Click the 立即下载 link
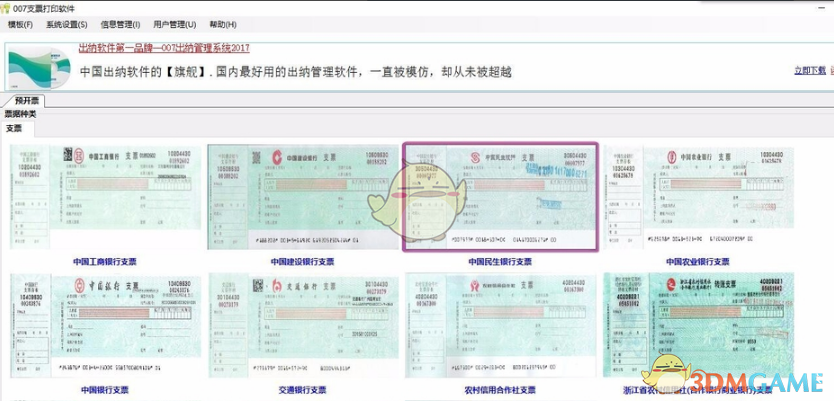Image resolution: width=834 pixels, height=401 pixels. click(x=810, y=70)
